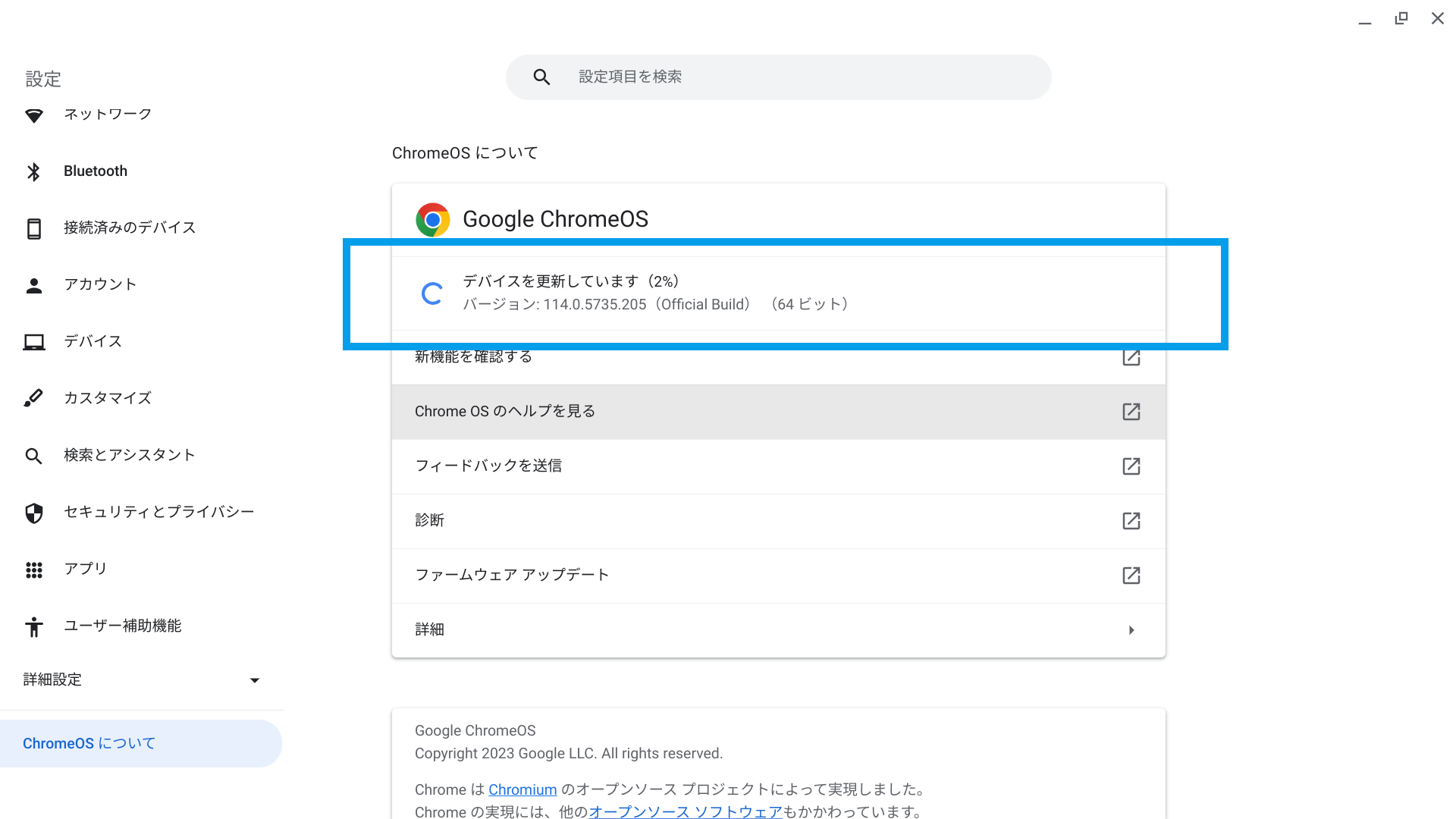Open external link icon for Chrome OS のヘルプを見る
1456x819 pixels.
click(x=1131, y=412)
